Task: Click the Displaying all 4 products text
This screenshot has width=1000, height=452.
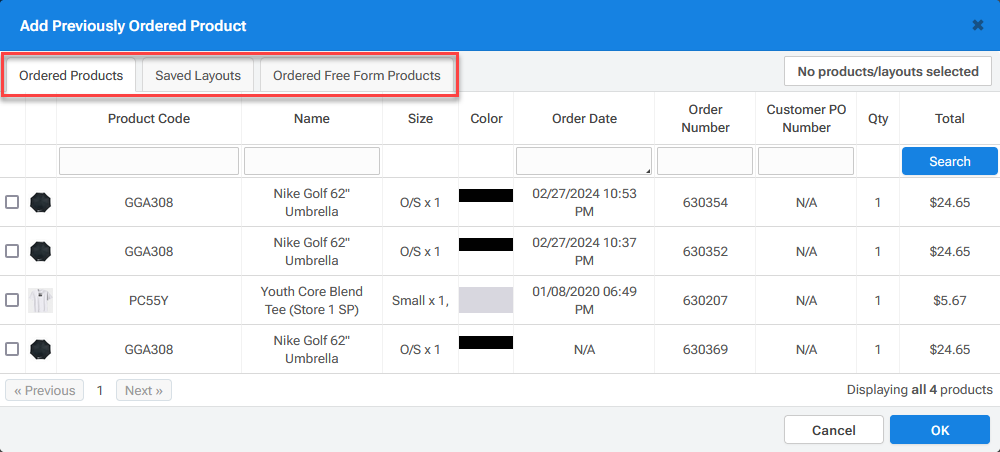Action: click(920, 390)
